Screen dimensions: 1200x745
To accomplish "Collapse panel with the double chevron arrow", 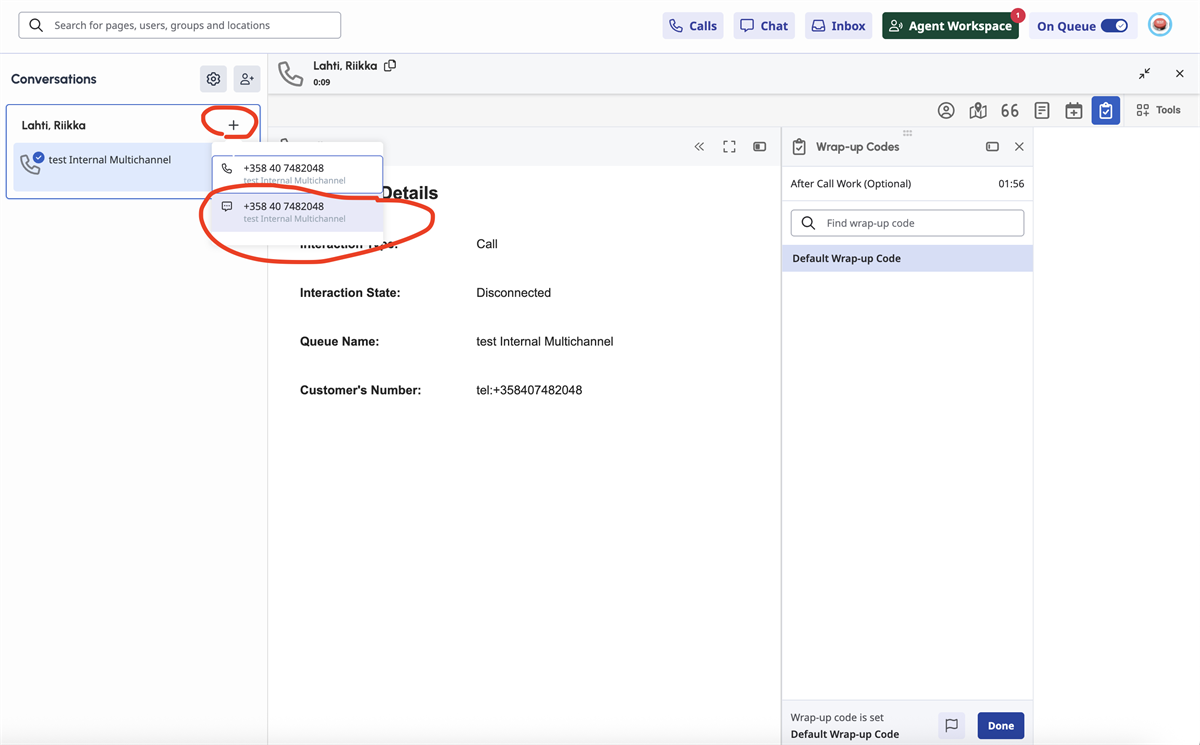I will [x=699, y=147].
